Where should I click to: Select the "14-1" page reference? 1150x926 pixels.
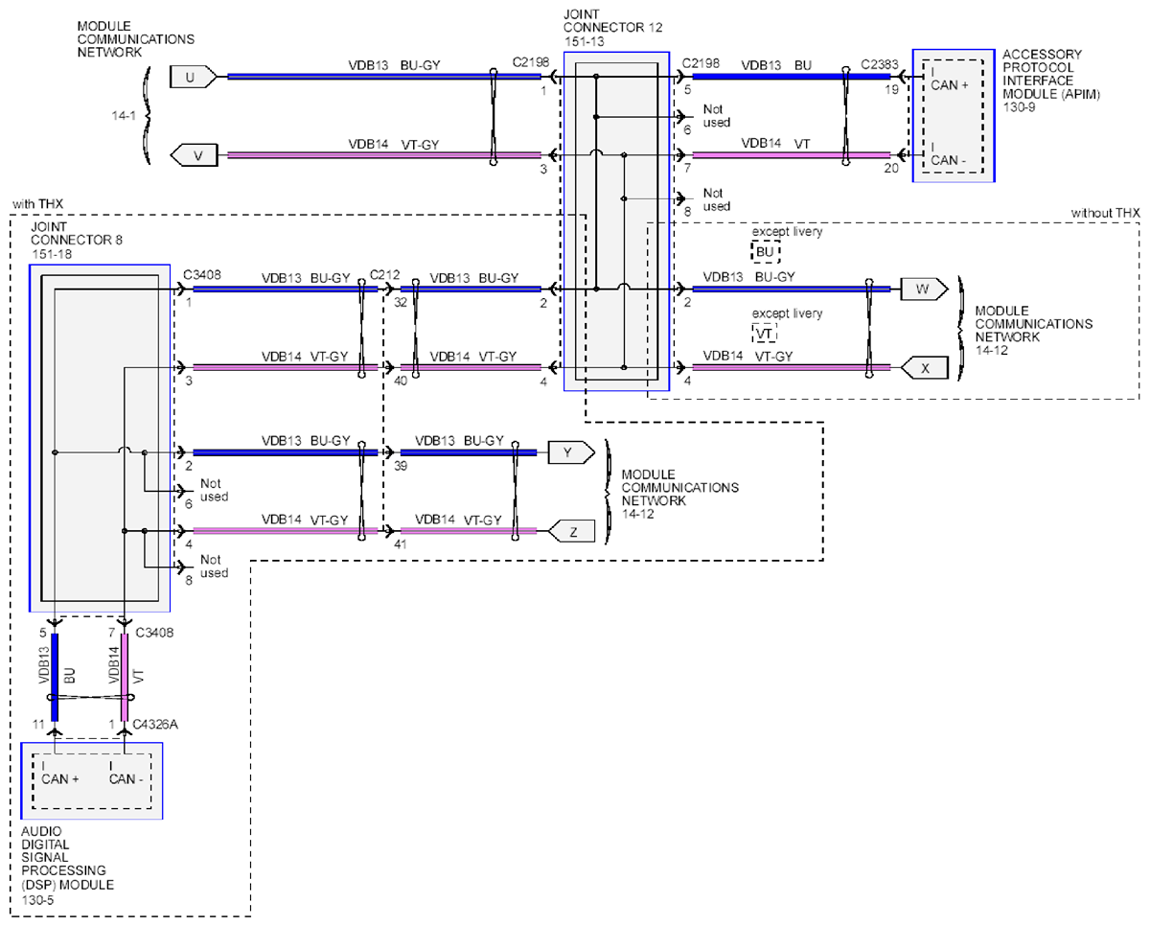point(123,115)
